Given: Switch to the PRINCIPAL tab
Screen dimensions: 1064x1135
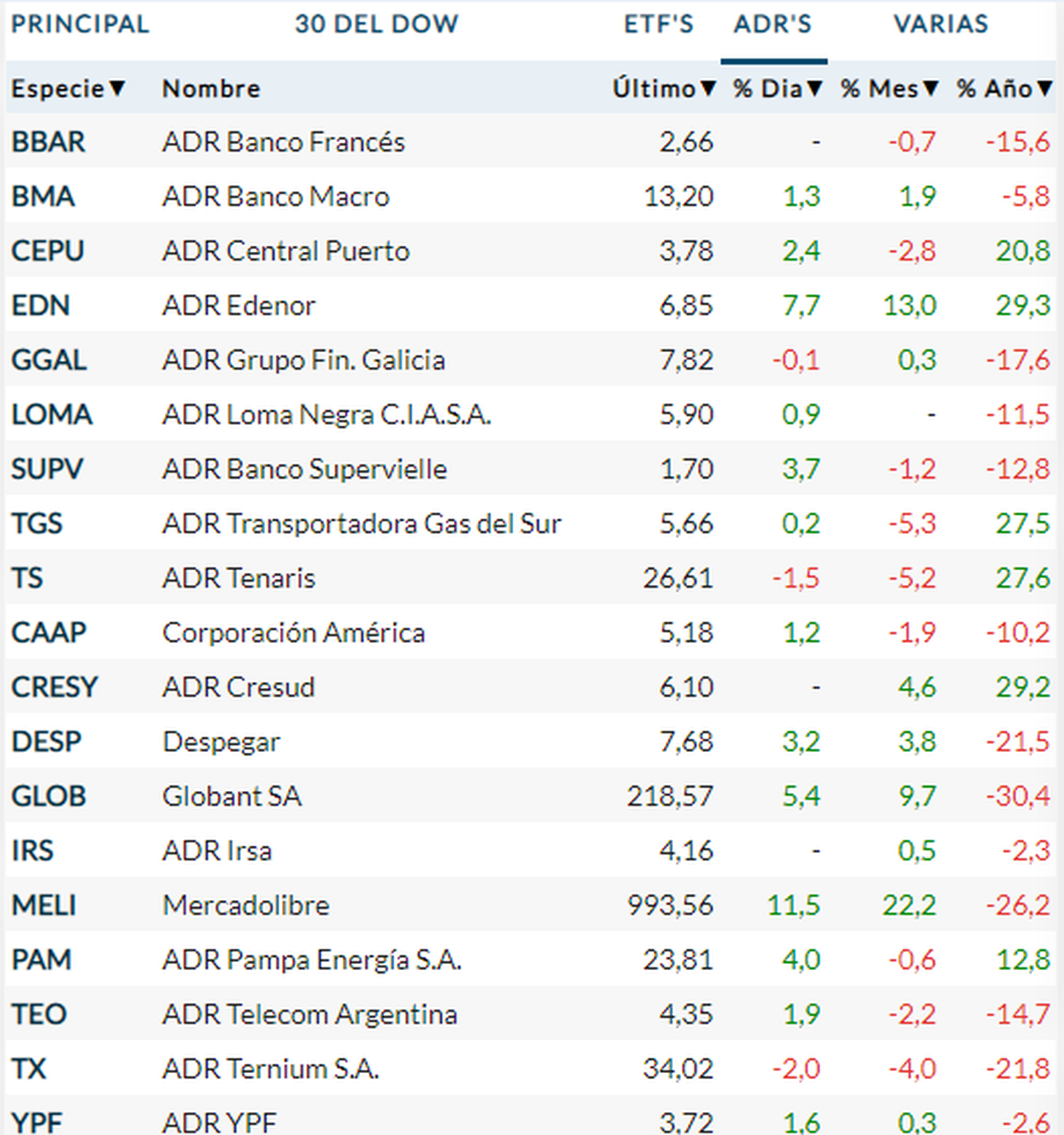Looking at the screenshot, I should pos(80,24).
